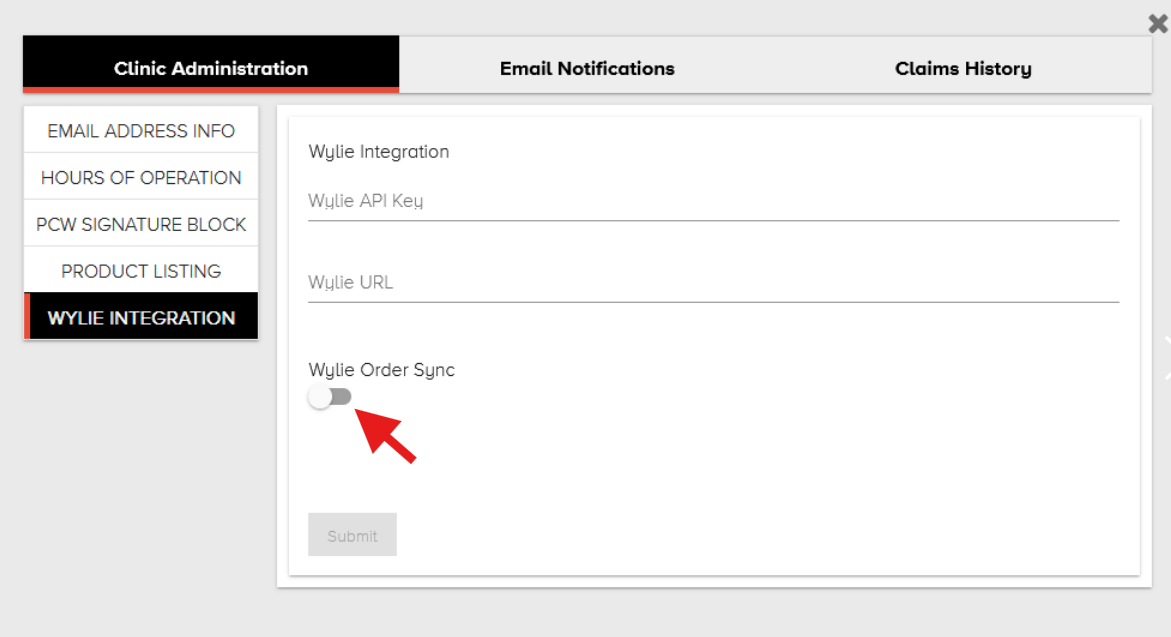Click the red bar beside Wylie Integration item
The height and width of the screenshot is (637, 1171).
click(x=27, y=317)
